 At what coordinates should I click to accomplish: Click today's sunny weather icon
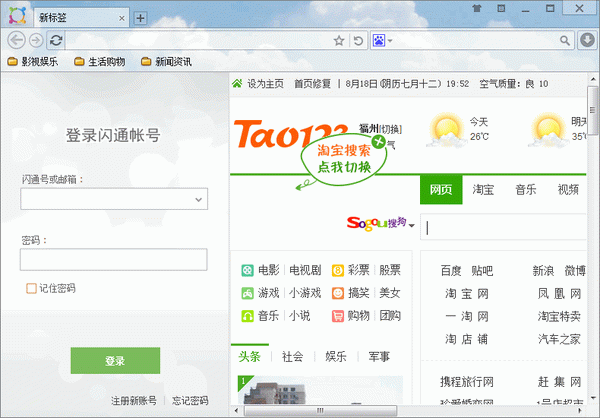(x=446, y=130)
